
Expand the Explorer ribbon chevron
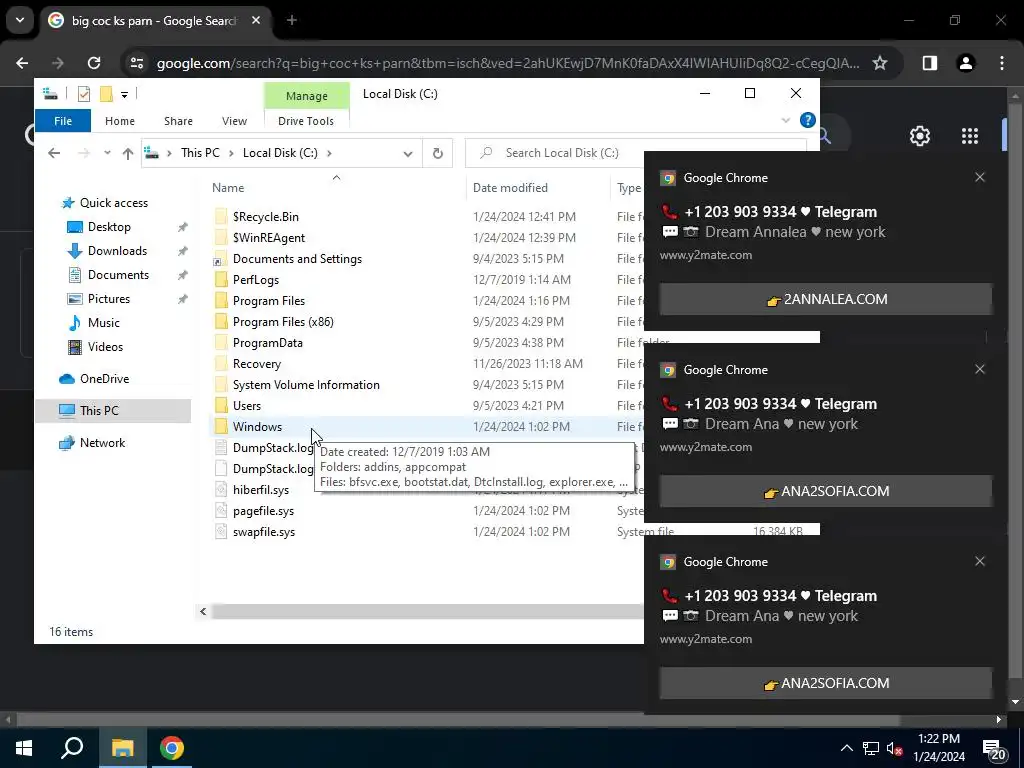[x=786, y=120]
